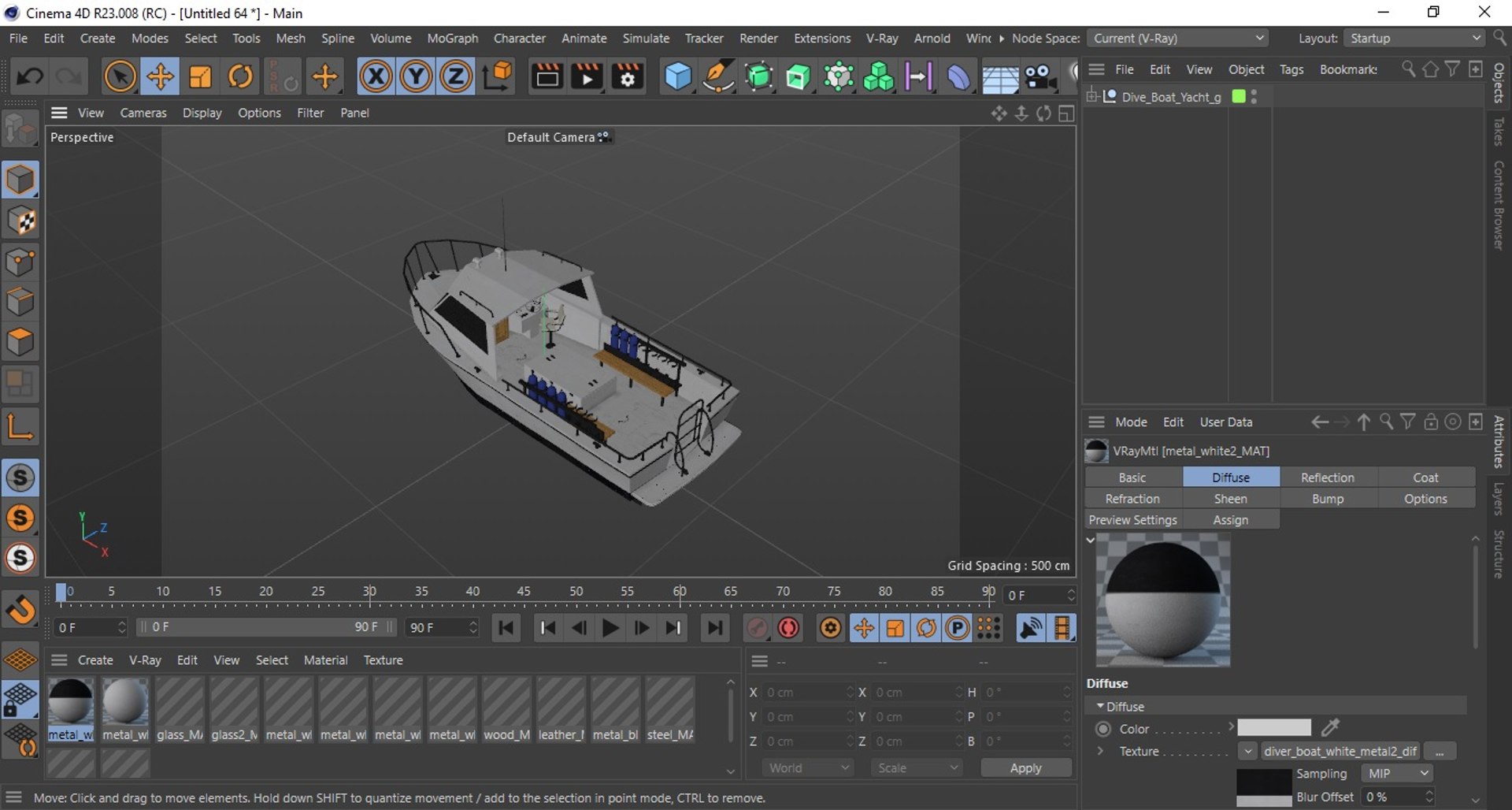
Task: Open Edit Render Settings icon
Action: click(x=628, y=76)
